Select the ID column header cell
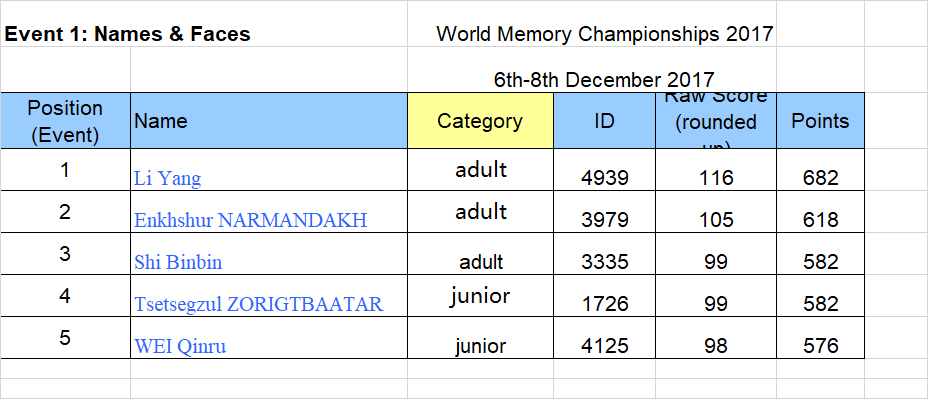This screenshot has width=928, height=399. click(x=604, y=121)
